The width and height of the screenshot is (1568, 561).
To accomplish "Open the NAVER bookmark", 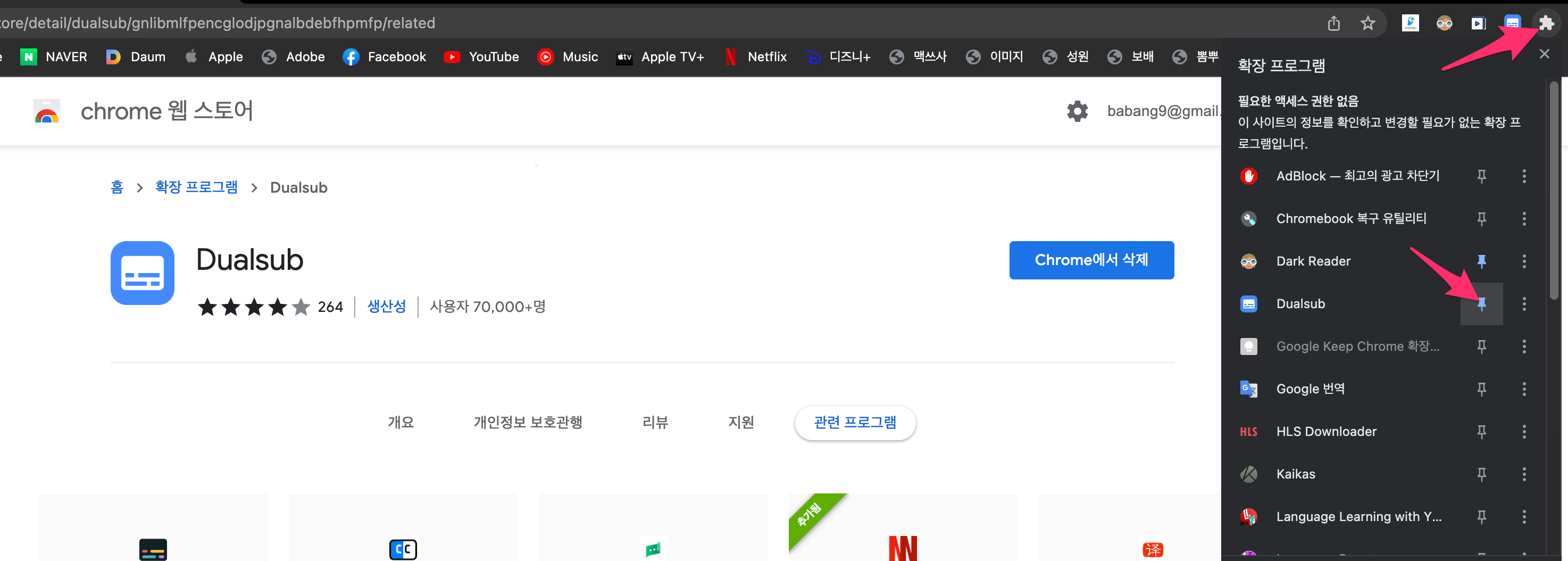I will 54,56.
